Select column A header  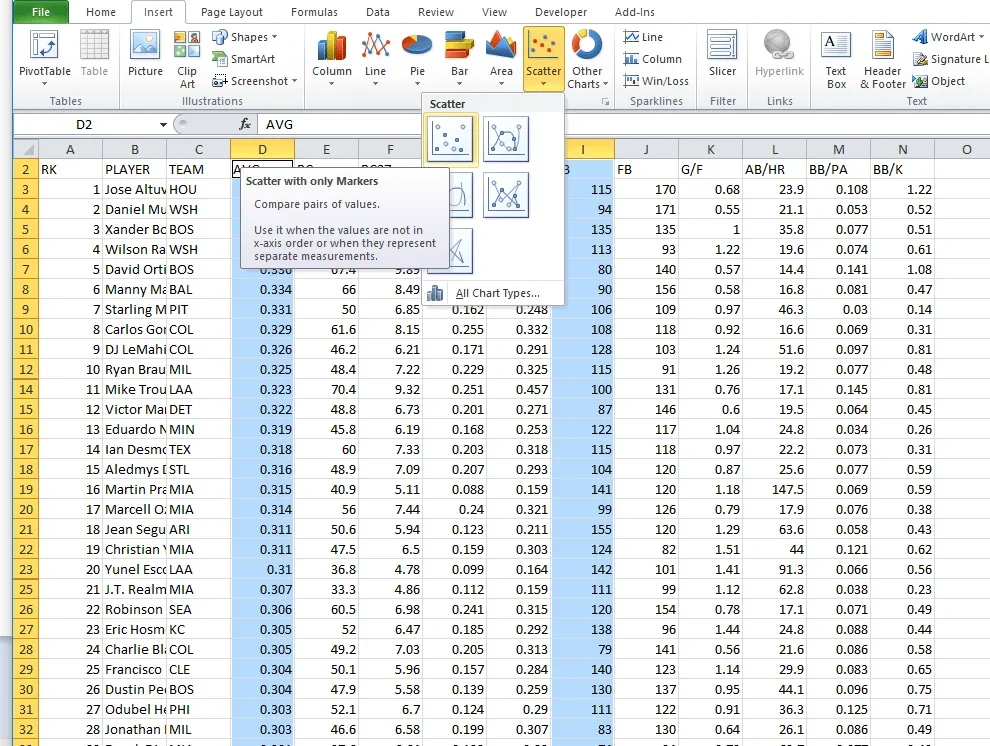pos(70,149)
